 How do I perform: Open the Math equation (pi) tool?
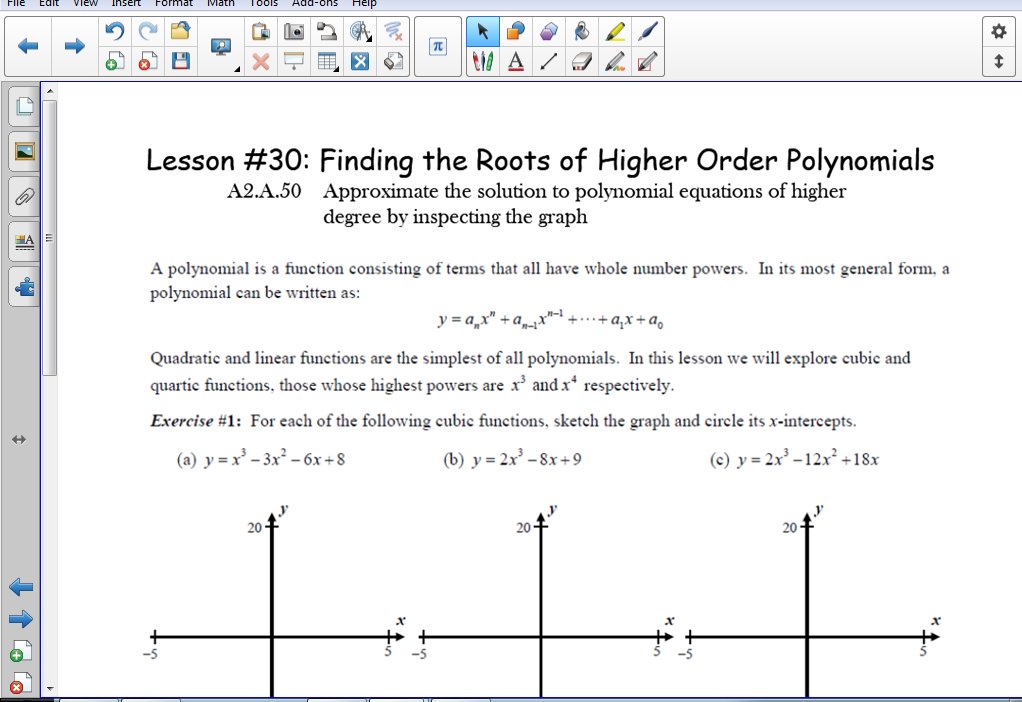[437, 45]
